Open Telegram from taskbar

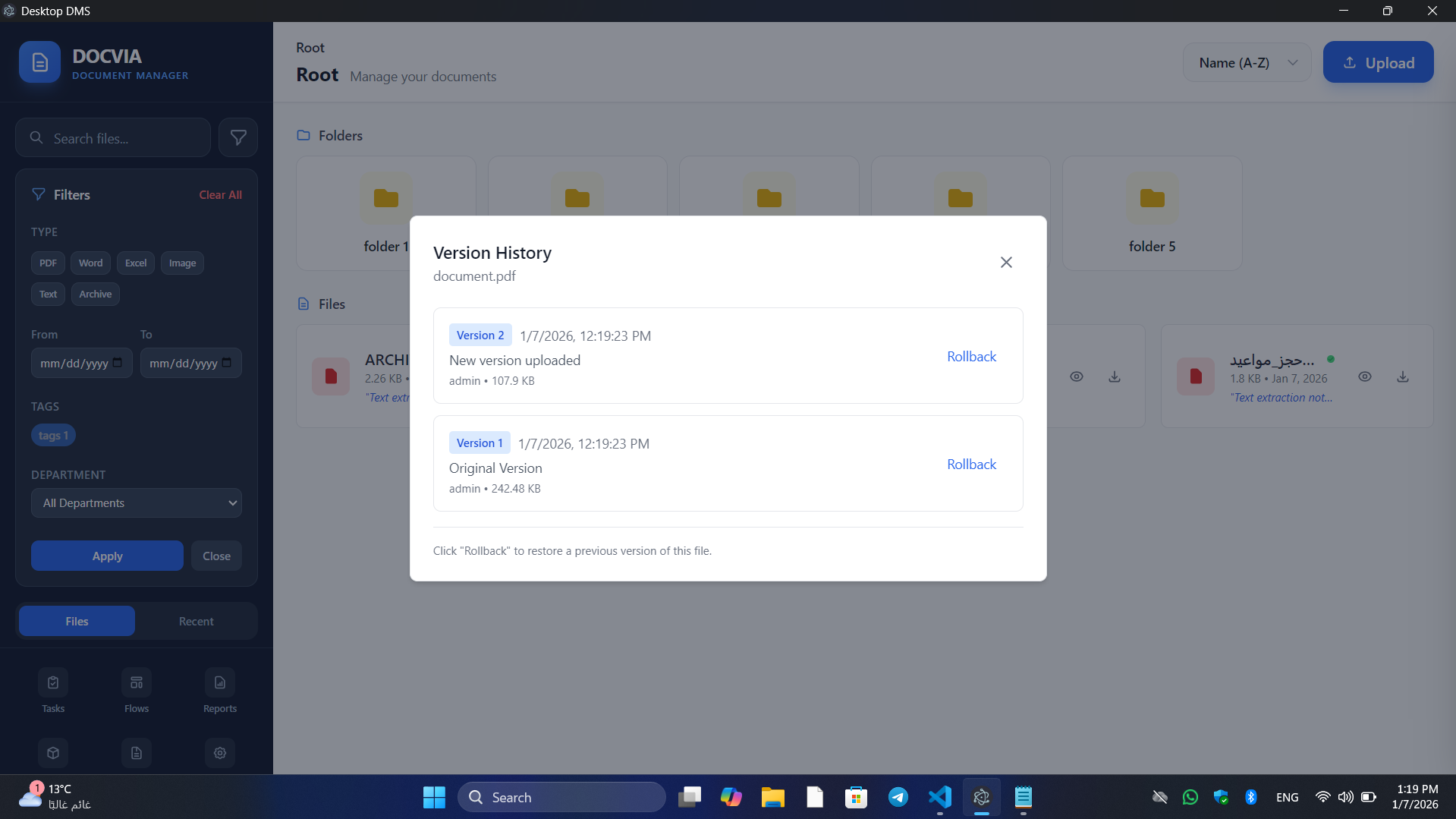898,797
